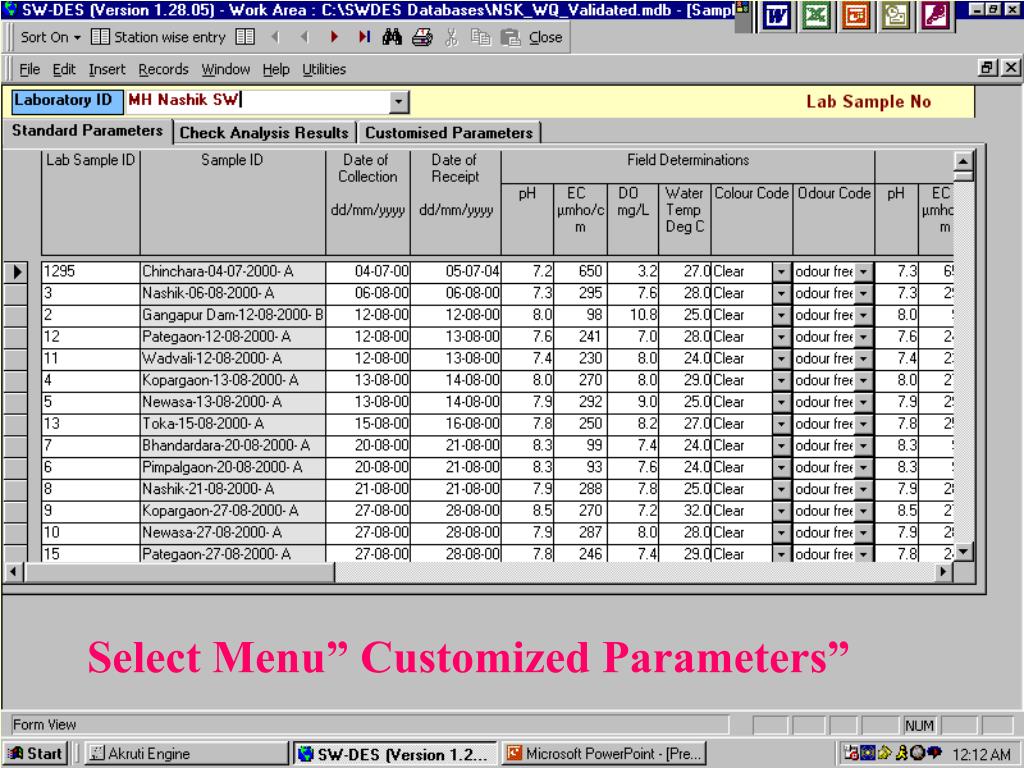Jump to the last record arrow
Viewport: 1024px width, 768px height.
364,37
